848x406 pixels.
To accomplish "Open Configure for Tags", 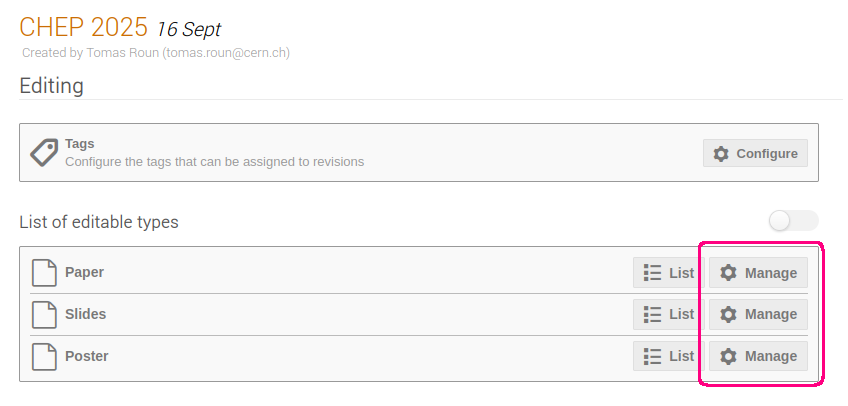I will 755,153.
